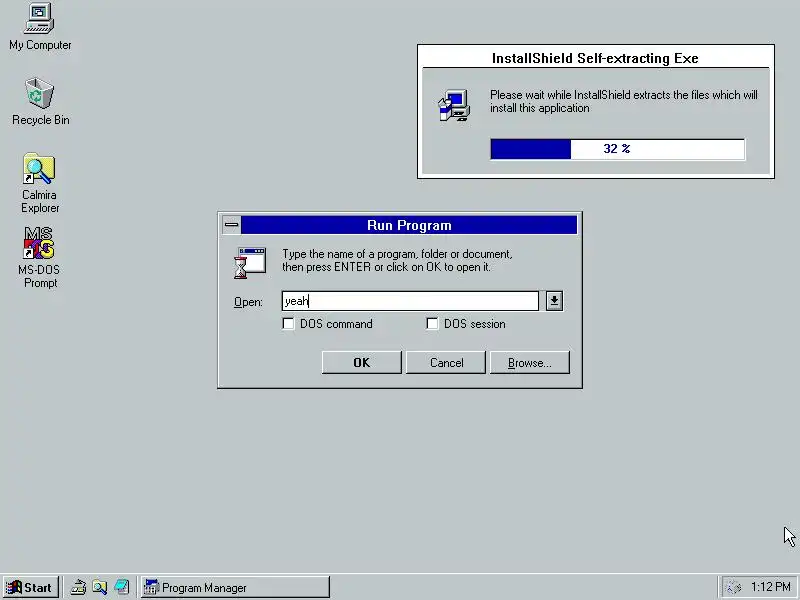The width and height of the screenshot is (800, 600).
Task: Click the Browse... button
Action: pos(530,363)
